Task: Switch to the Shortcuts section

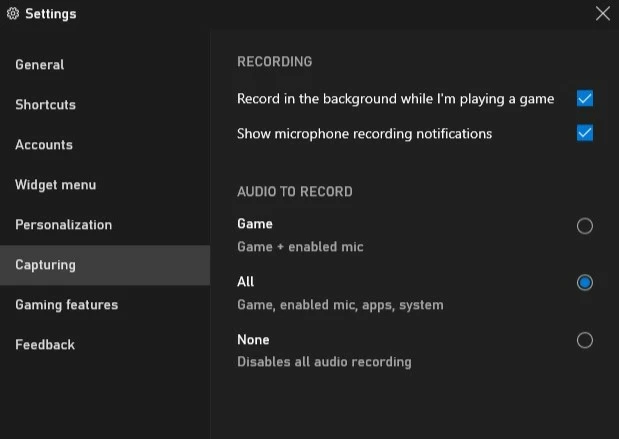Action: pos(45,105)
